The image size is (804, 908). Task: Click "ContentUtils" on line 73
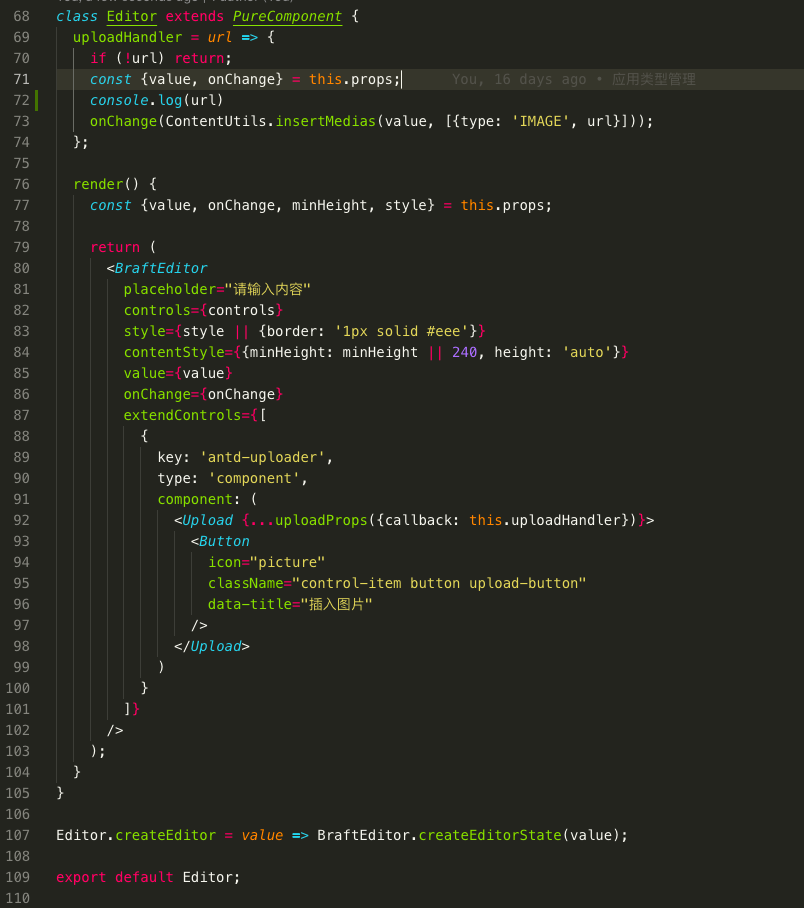coord(215,121)
